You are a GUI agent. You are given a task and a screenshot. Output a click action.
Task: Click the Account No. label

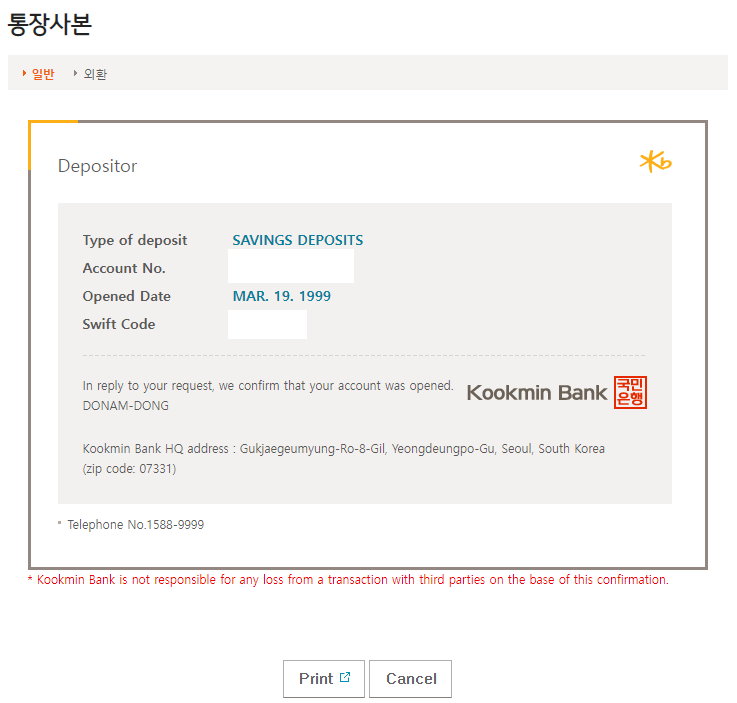point(124,268)
